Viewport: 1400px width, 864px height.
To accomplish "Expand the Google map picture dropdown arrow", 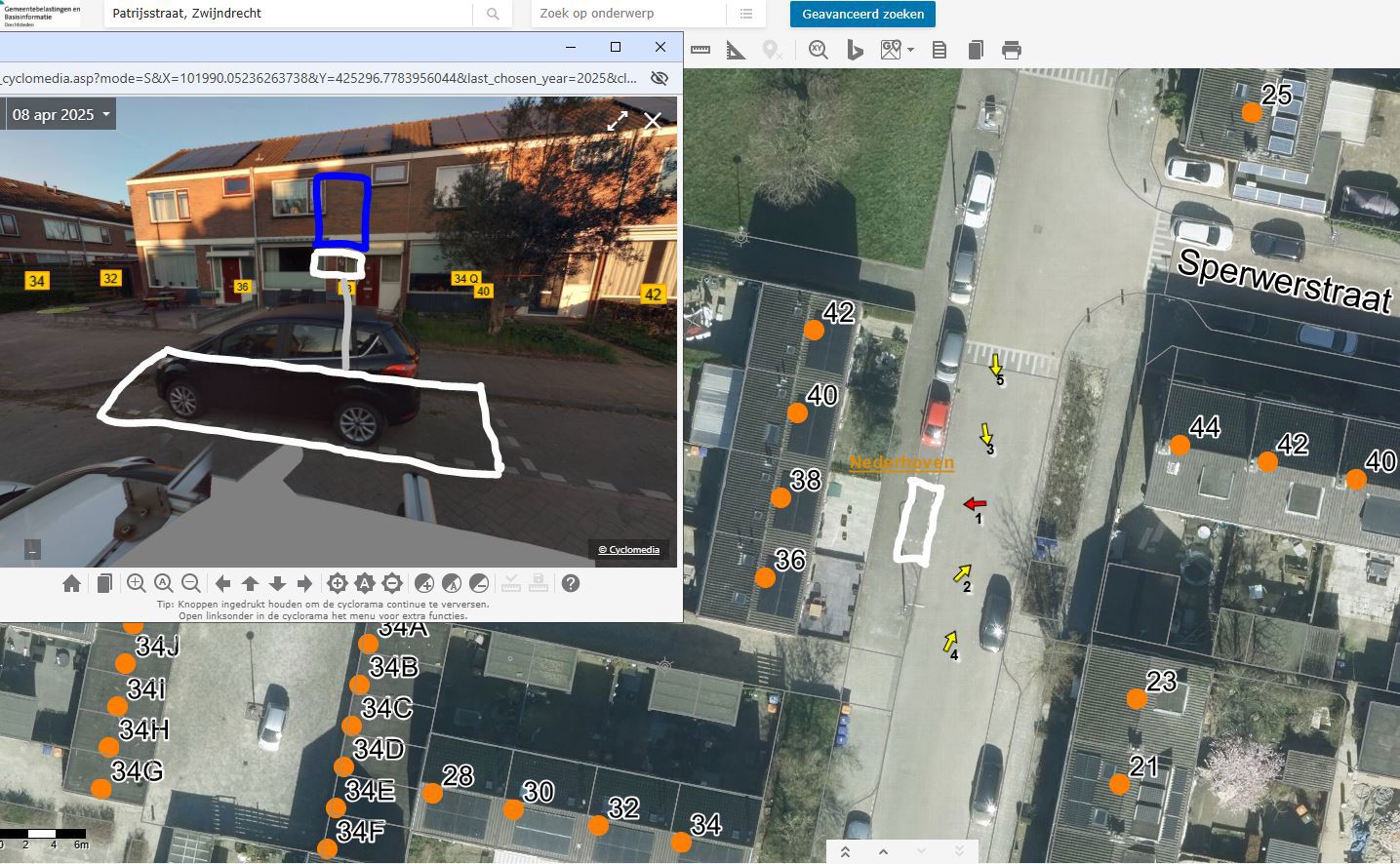I will 910,50.
